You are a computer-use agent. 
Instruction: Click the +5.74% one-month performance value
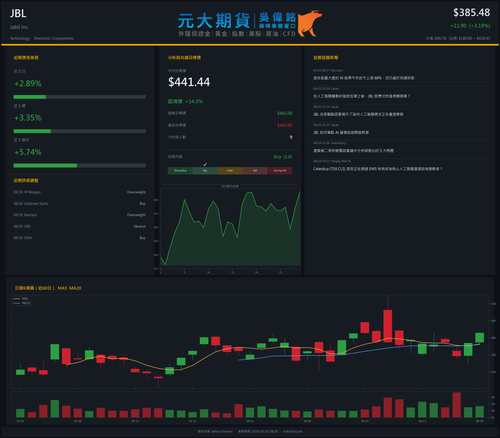(28, 152)
